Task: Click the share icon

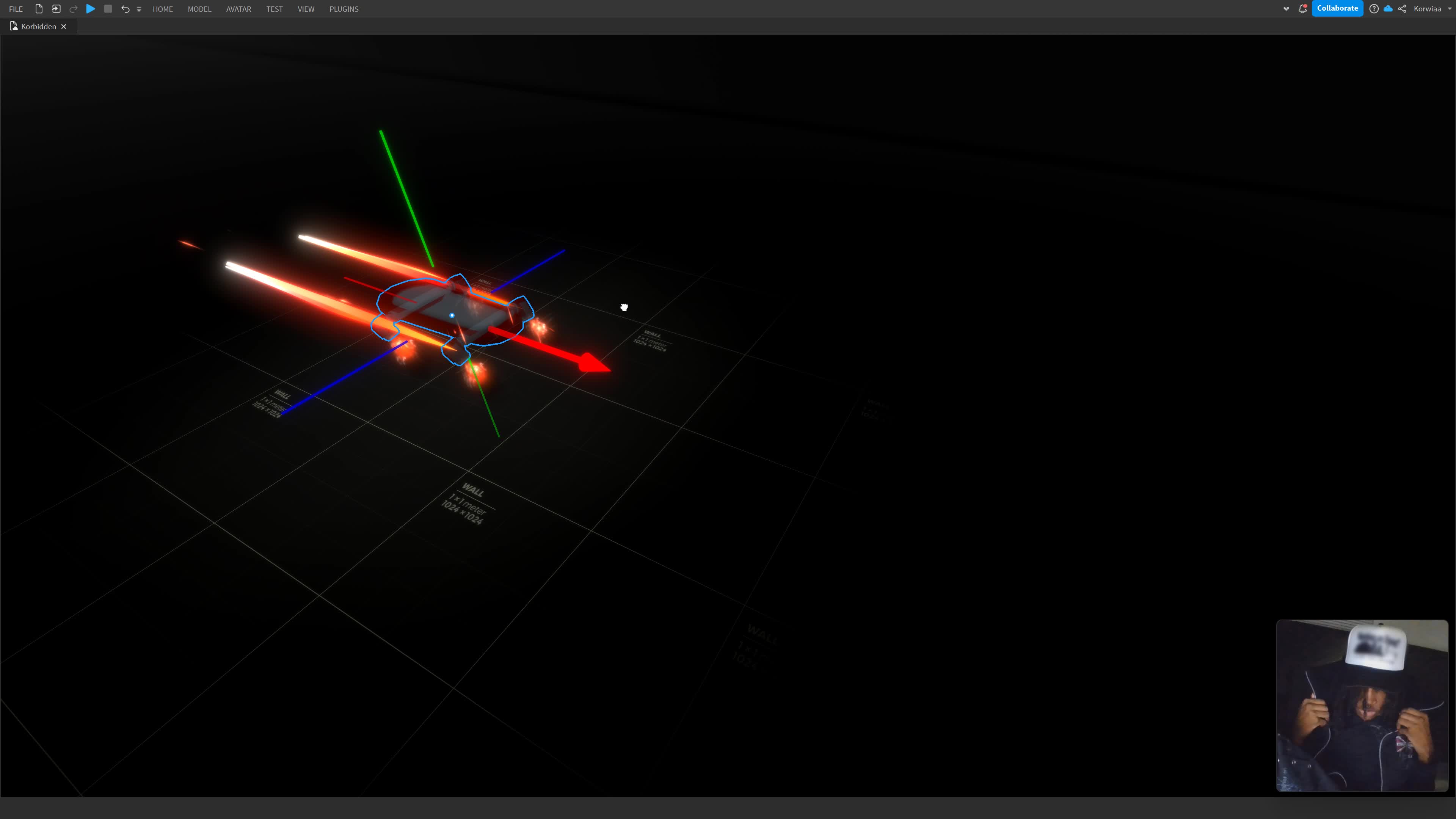Action: (x=1402, y=8)
